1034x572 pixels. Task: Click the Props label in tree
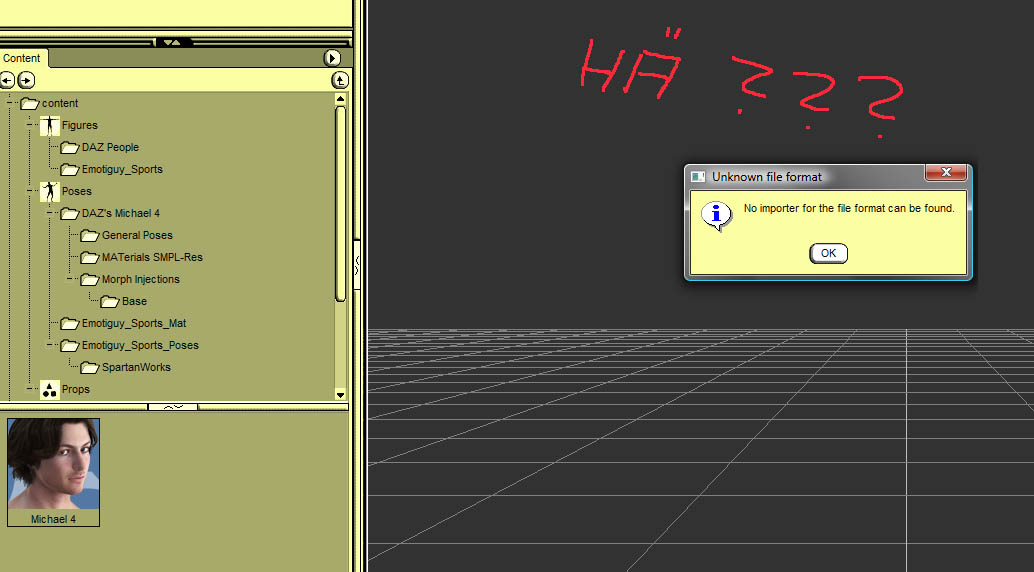coord(76,389)
